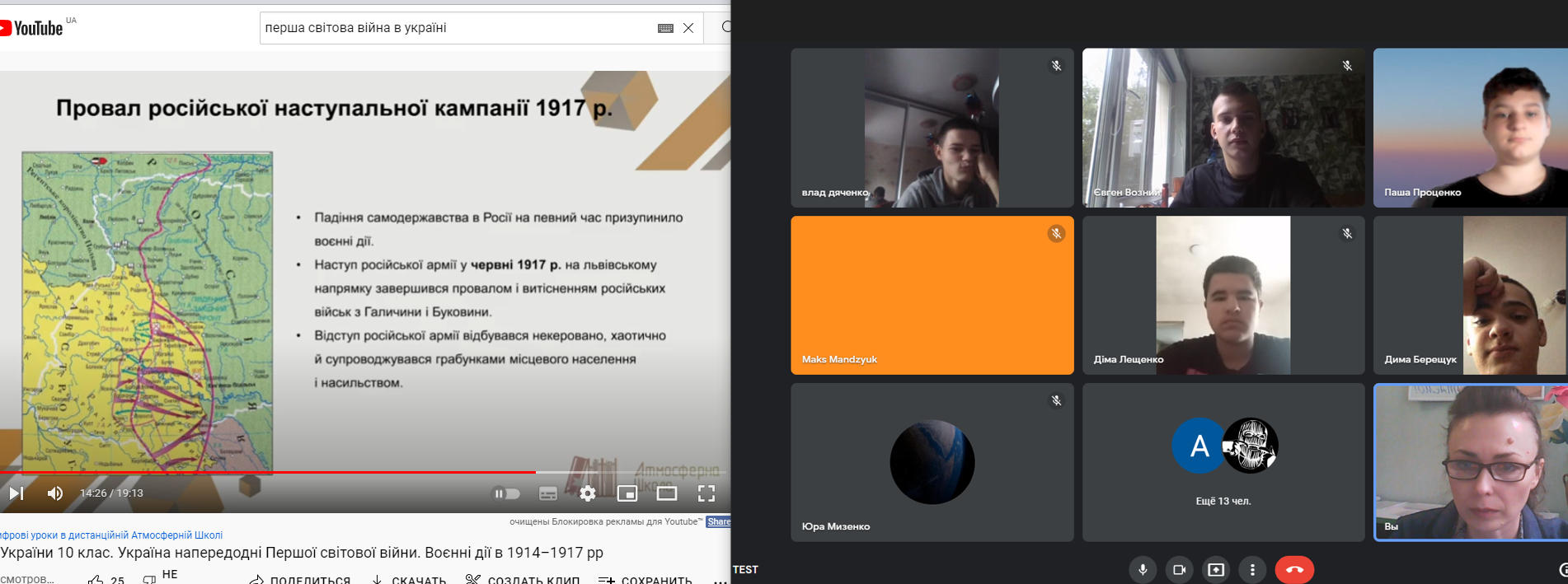1568x584 pixels.
Task: Select Паша Проценко participant tile
Action: (1471, 128)
